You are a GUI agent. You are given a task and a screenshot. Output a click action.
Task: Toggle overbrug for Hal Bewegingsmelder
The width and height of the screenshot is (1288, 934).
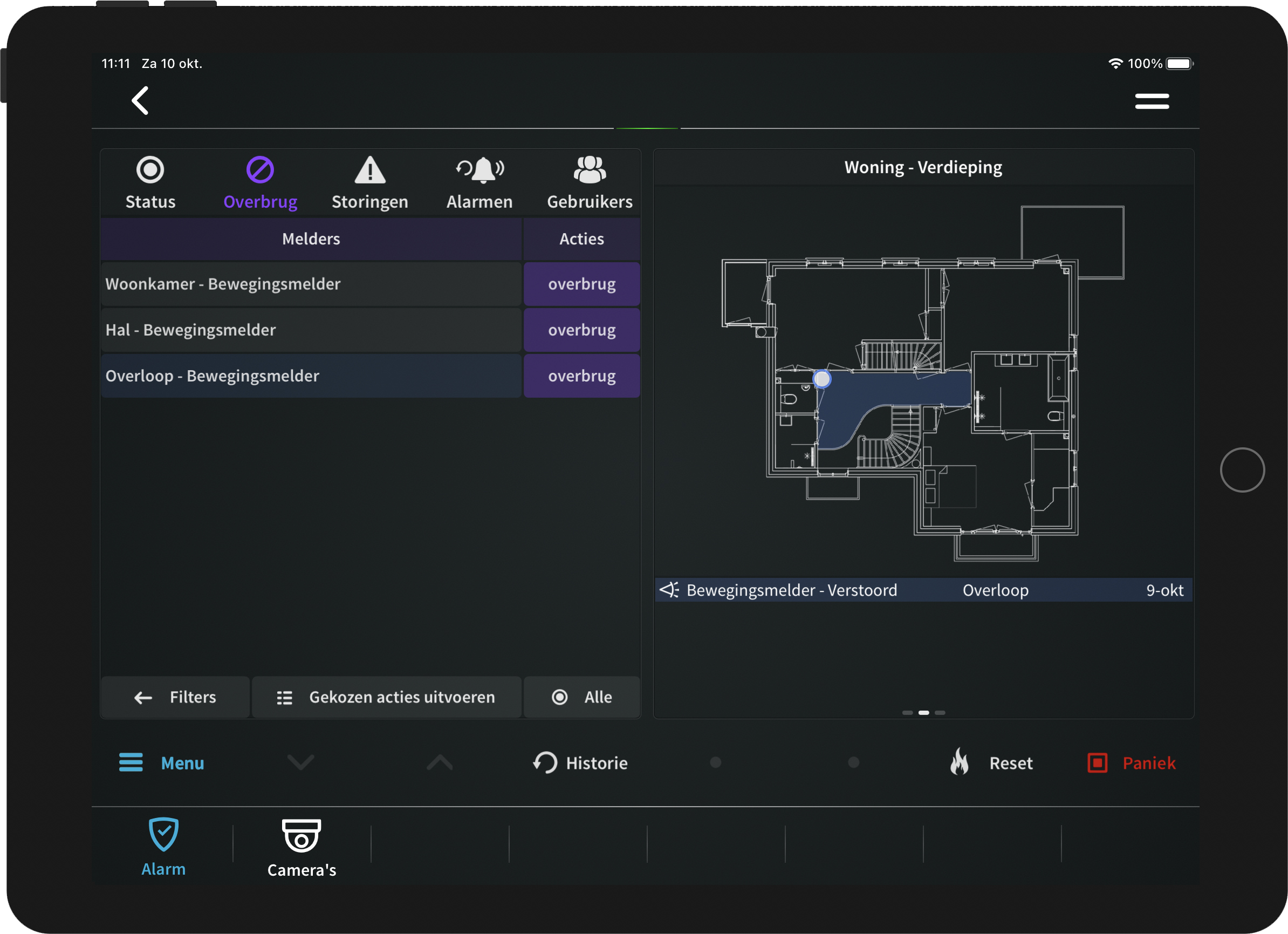(581, 330)
